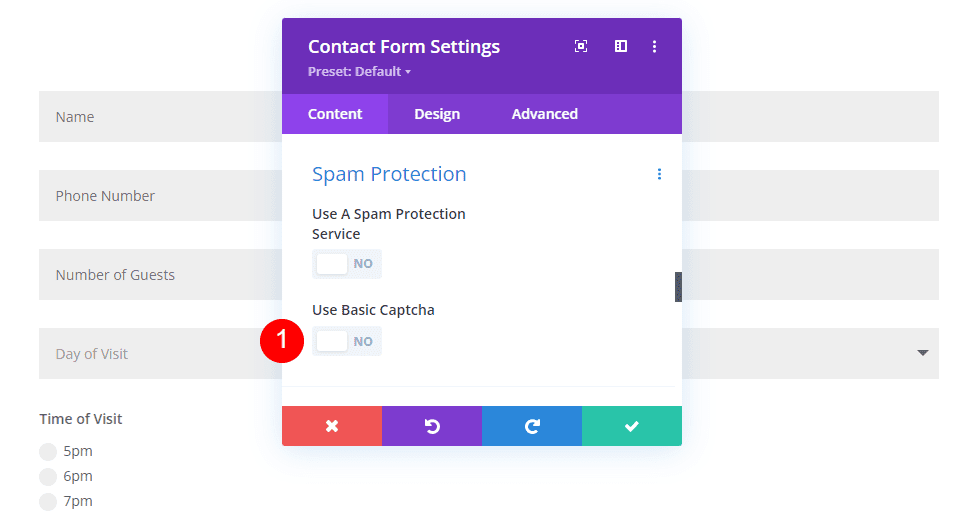Open the Preset: Default dropdown
Image resolution: width=960 pixels, height=520 pixels.
point(360,72)
